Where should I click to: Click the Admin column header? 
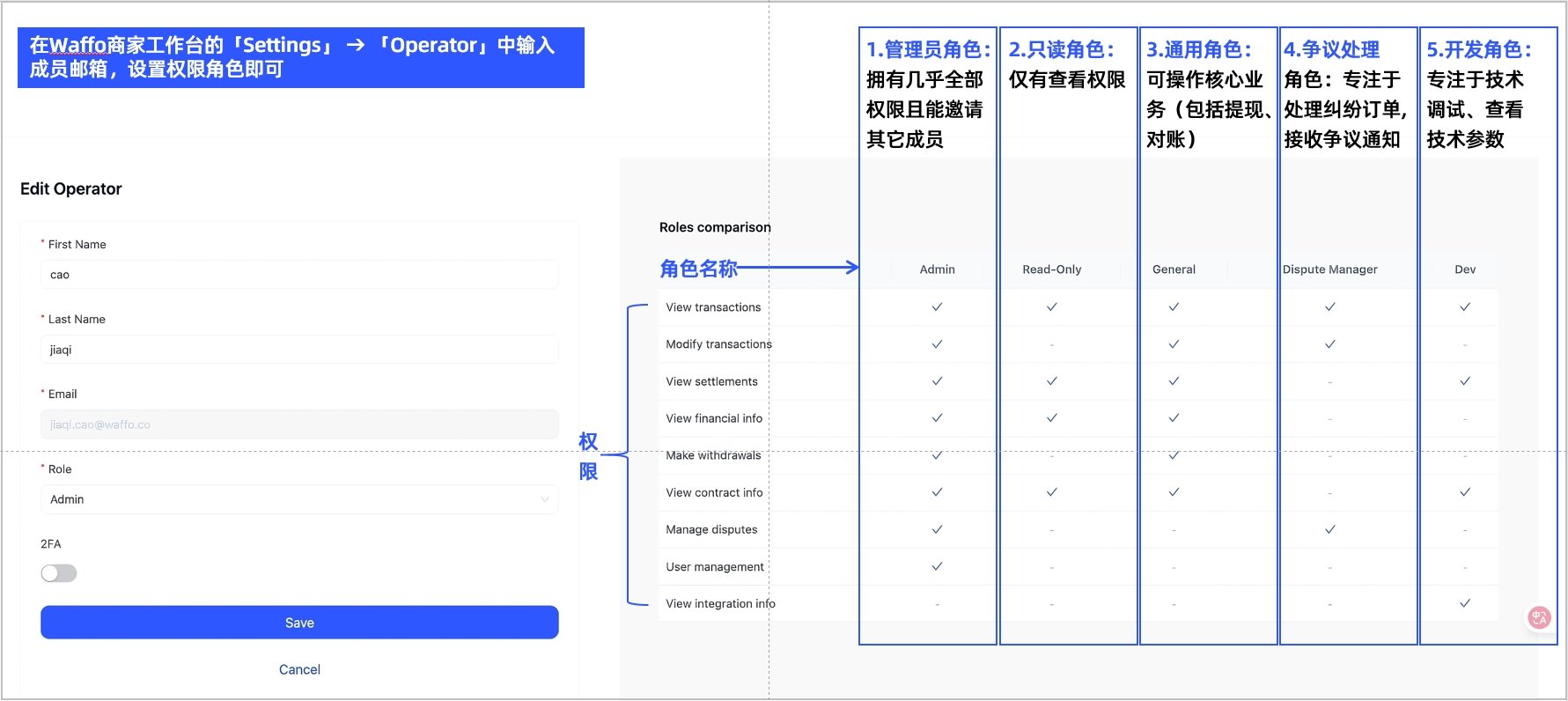point(937,269)
